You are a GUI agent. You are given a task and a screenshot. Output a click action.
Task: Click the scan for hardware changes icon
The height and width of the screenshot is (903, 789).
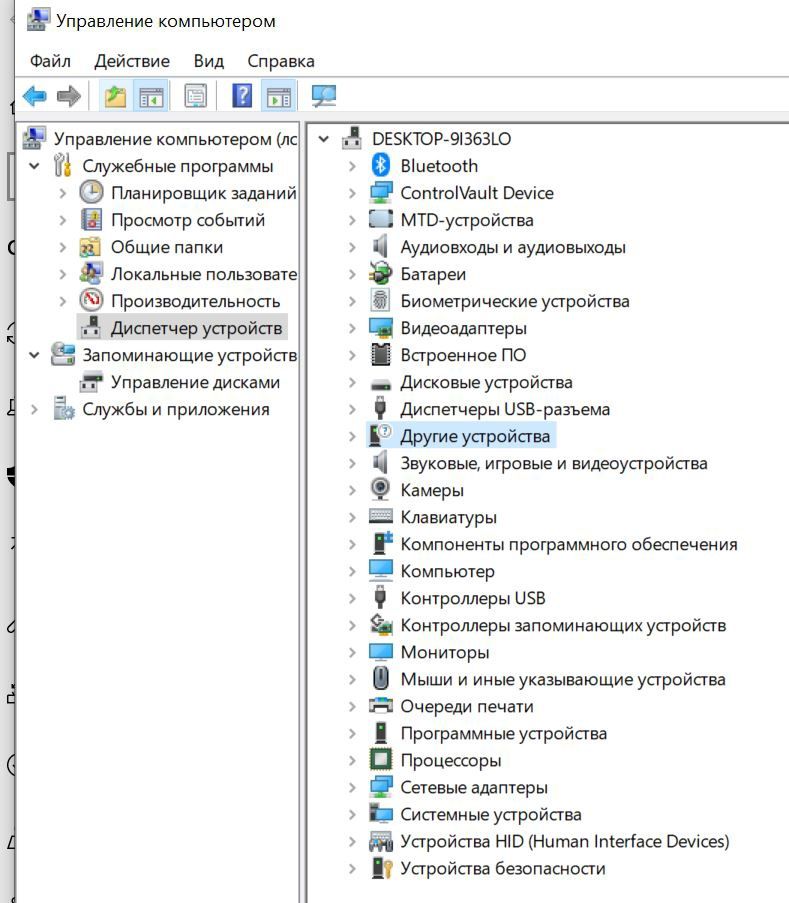tap(324, 96)
